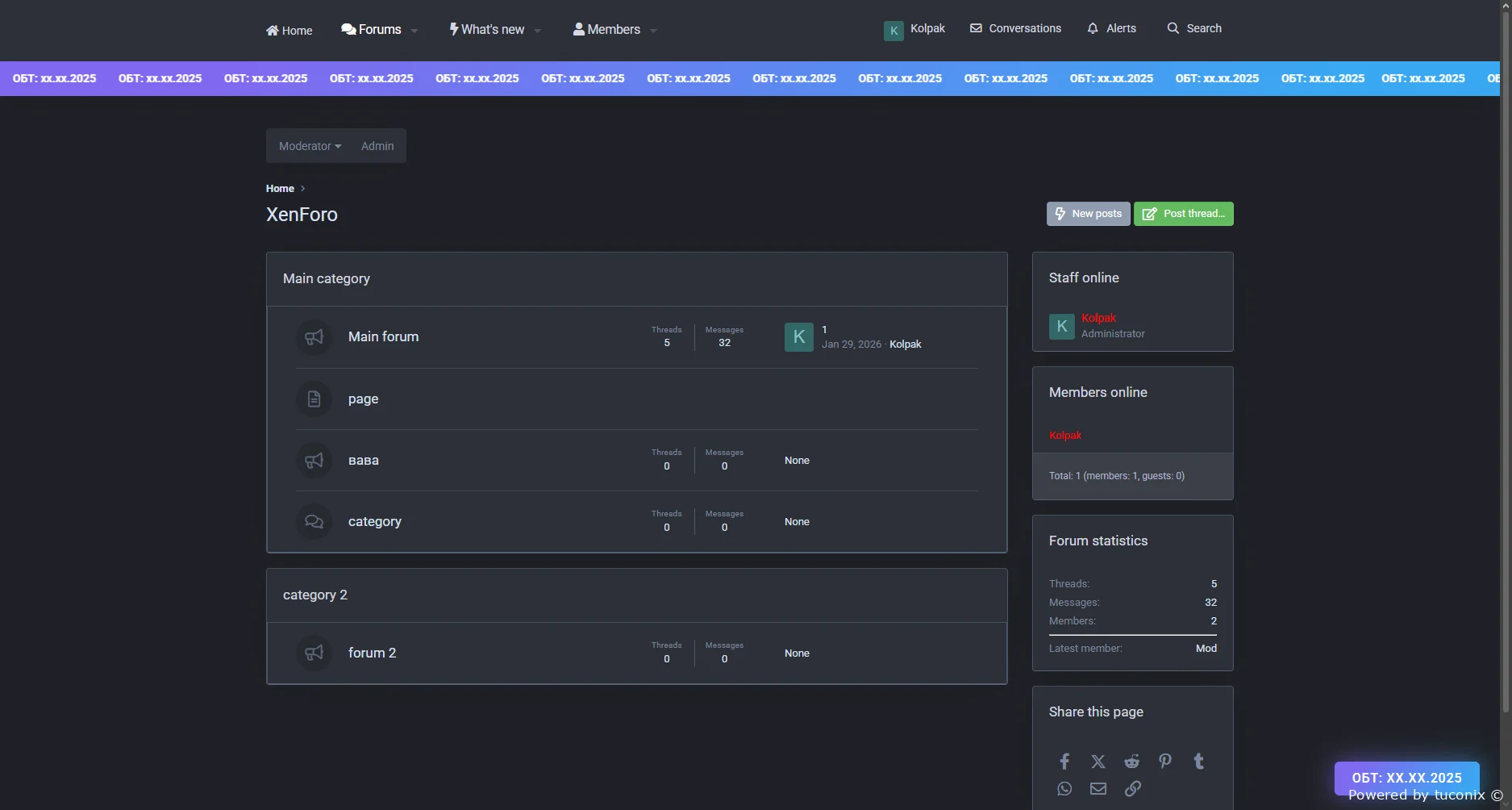This screenshot has height=810, width=1512.
Task: Click the Home breadcrumb link
Action: (280, 189)
